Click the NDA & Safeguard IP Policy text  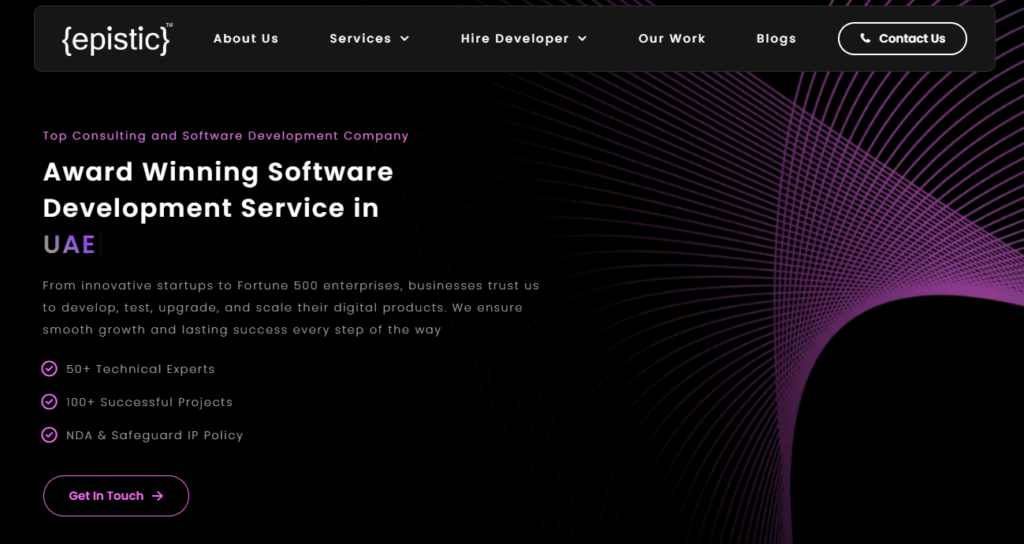click(x=155, y=435)
